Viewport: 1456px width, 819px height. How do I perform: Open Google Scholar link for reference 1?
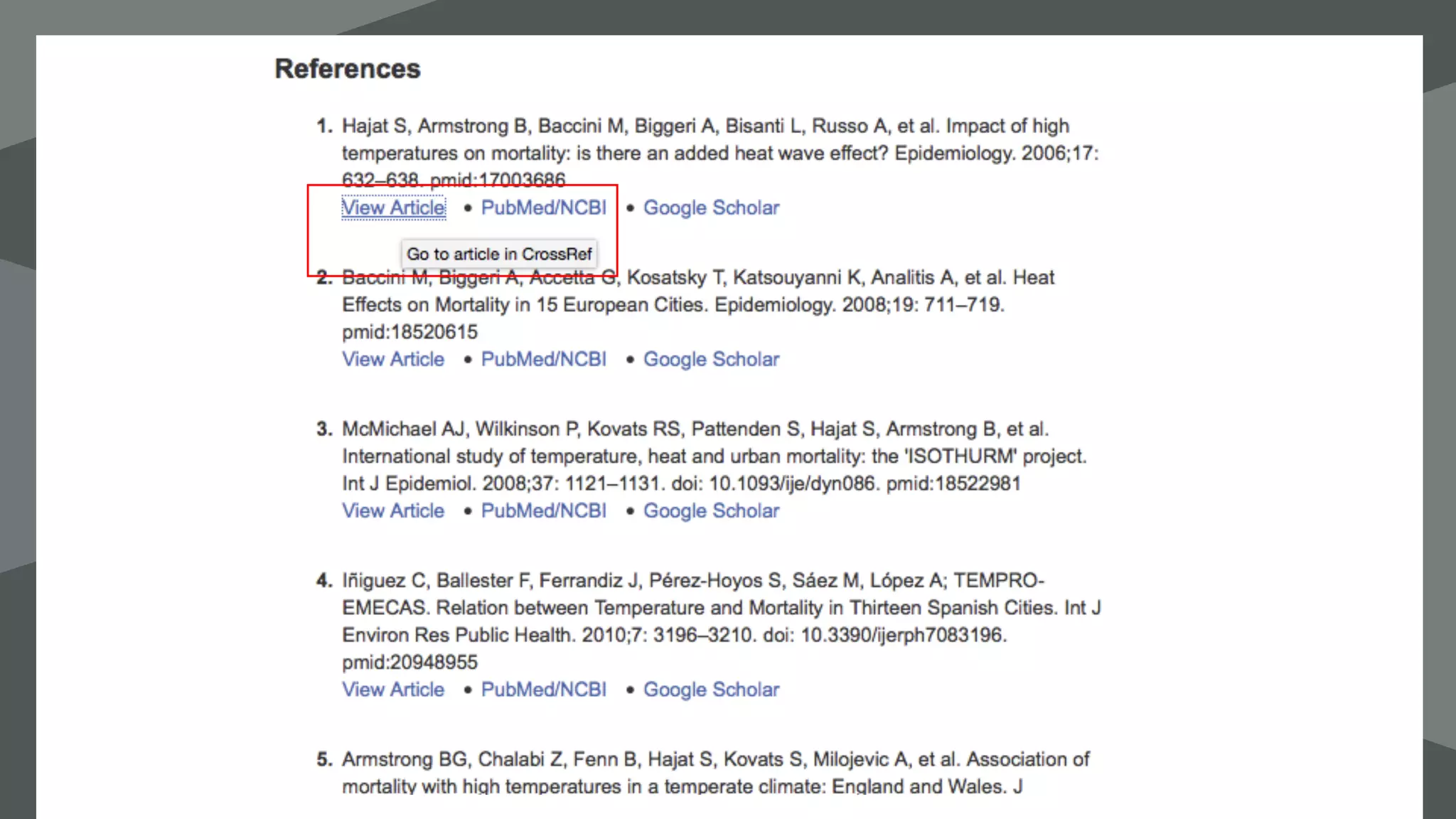pos(711,208)
